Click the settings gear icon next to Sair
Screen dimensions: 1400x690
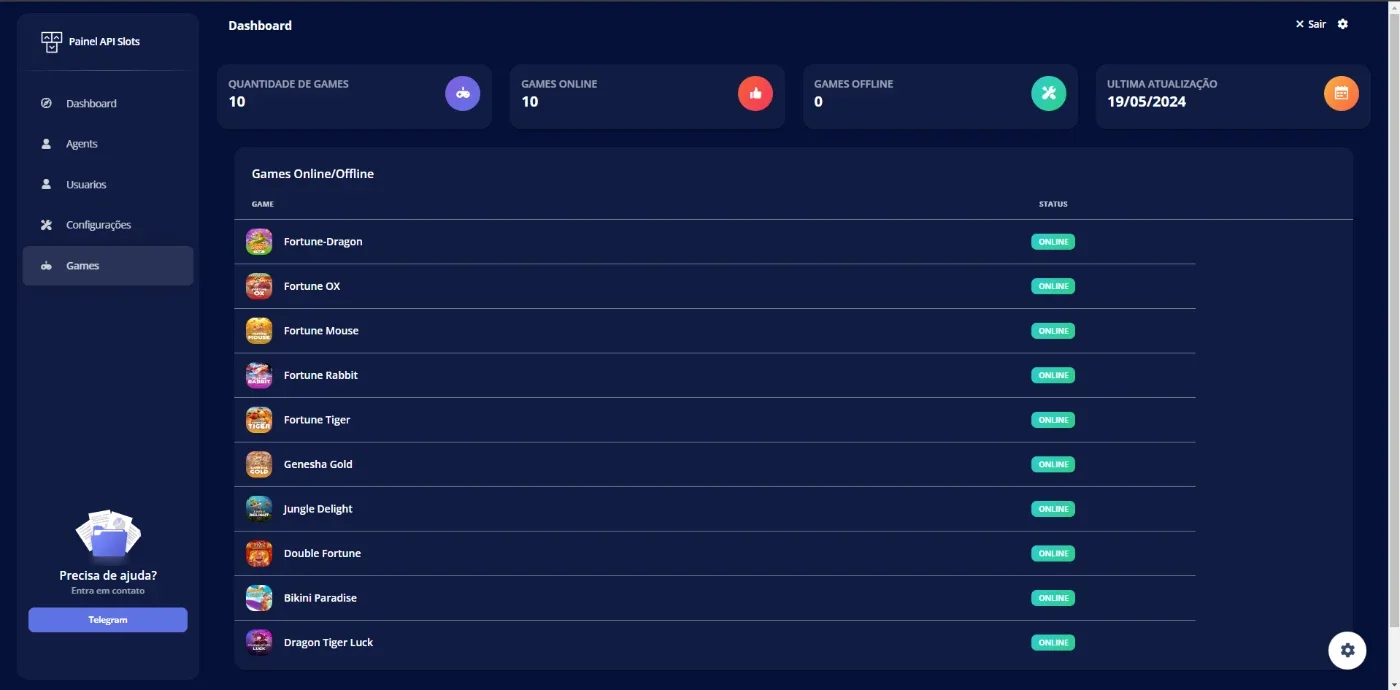[x=1343, y=24]
